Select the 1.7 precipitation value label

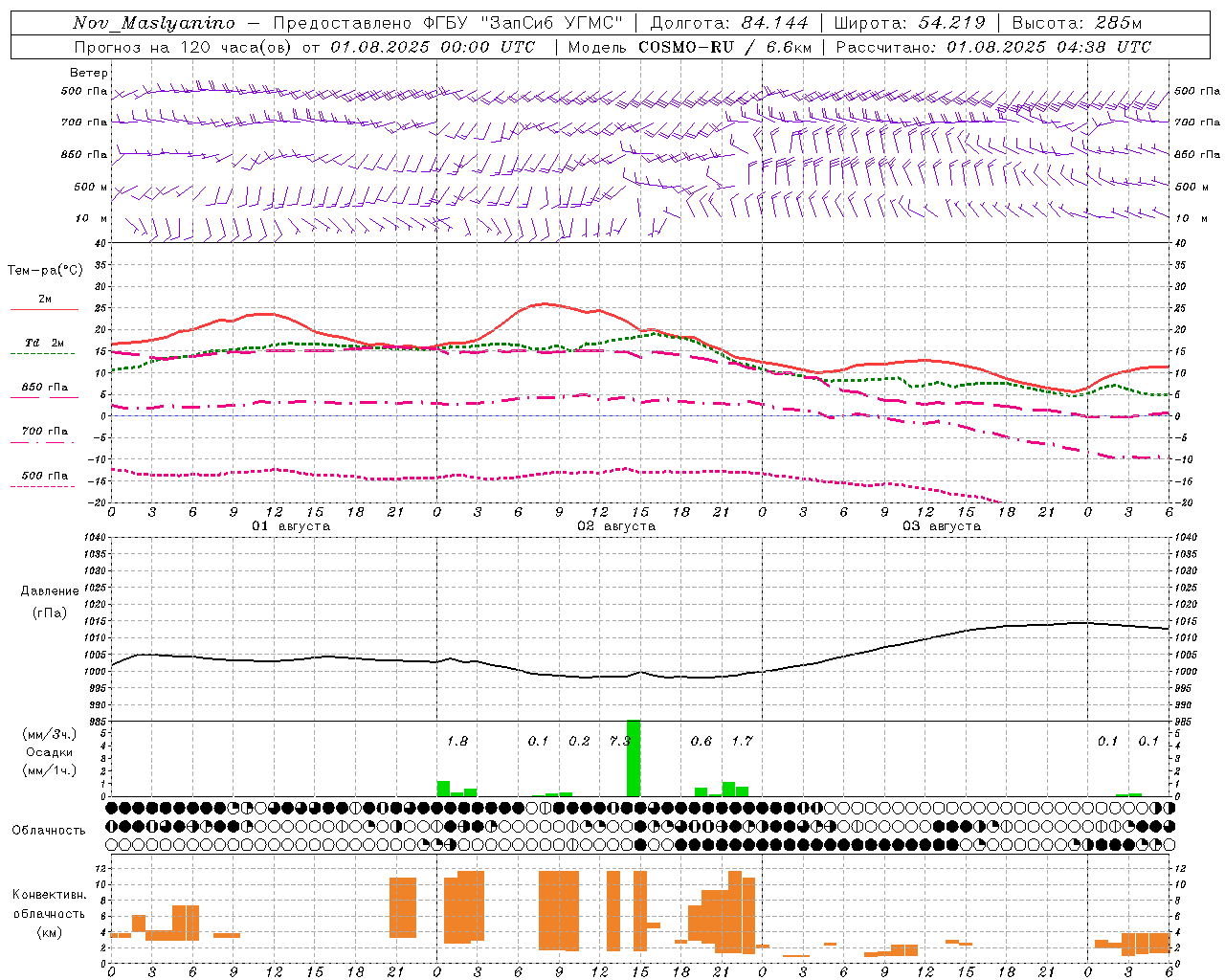[x=742, y=741]
